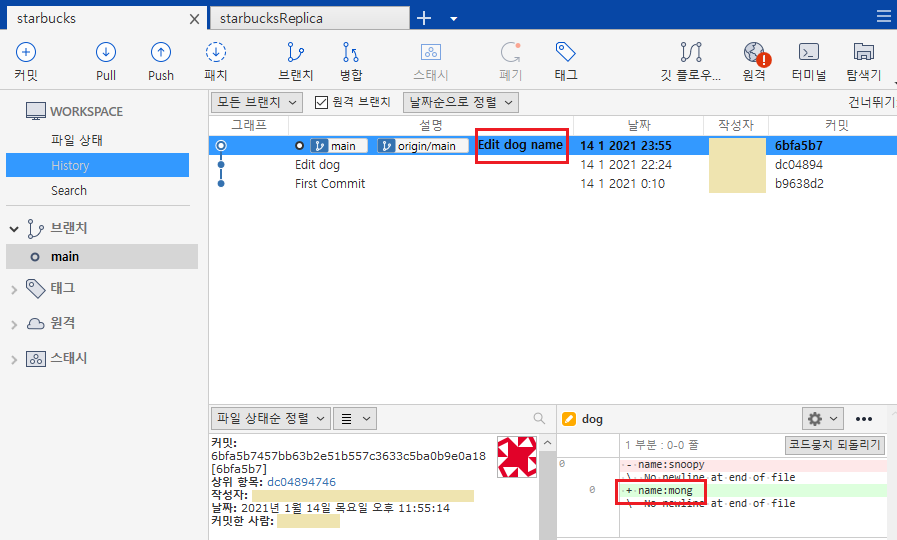Click the 작성자 column header
The width and height of the screenshot is (897, 540).
pos(736,125)
